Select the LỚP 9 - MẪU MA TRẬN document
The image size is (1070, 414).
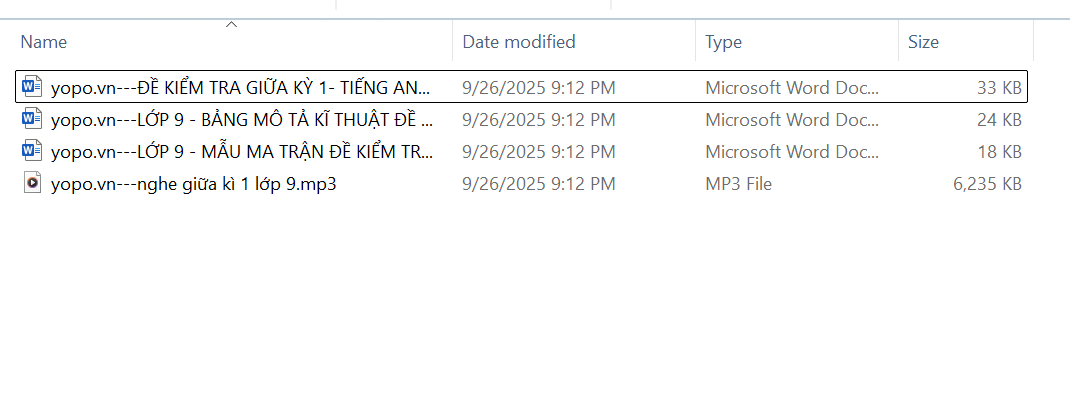click(x=240, y=152)
